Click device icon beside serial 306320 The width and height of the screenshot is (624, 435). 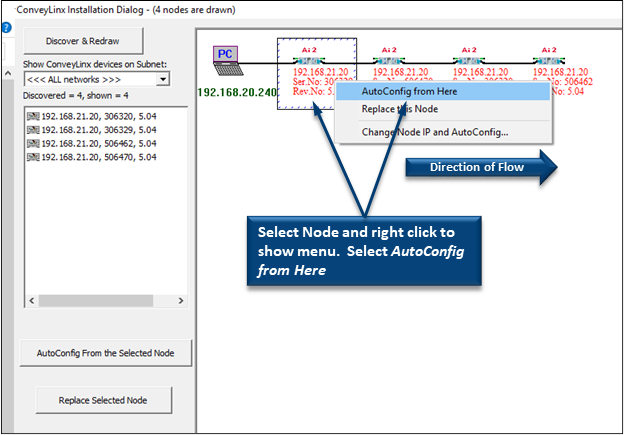pyautogui.click(x=33, y=116)
